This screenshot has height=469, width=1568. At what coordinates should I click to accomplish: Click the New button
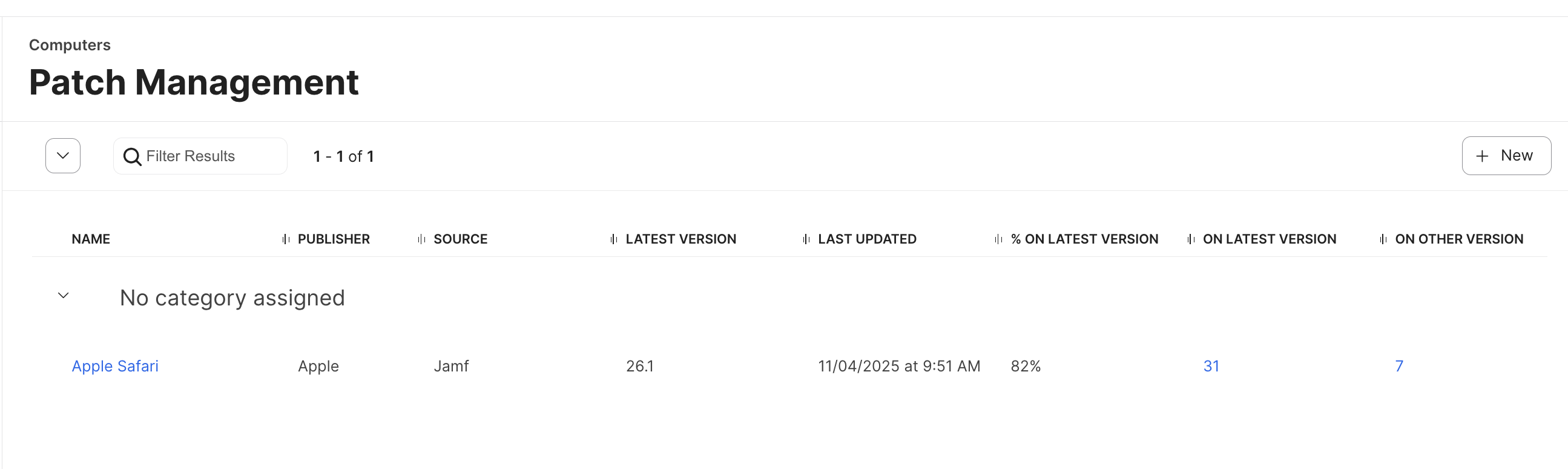click(1506, 156)
